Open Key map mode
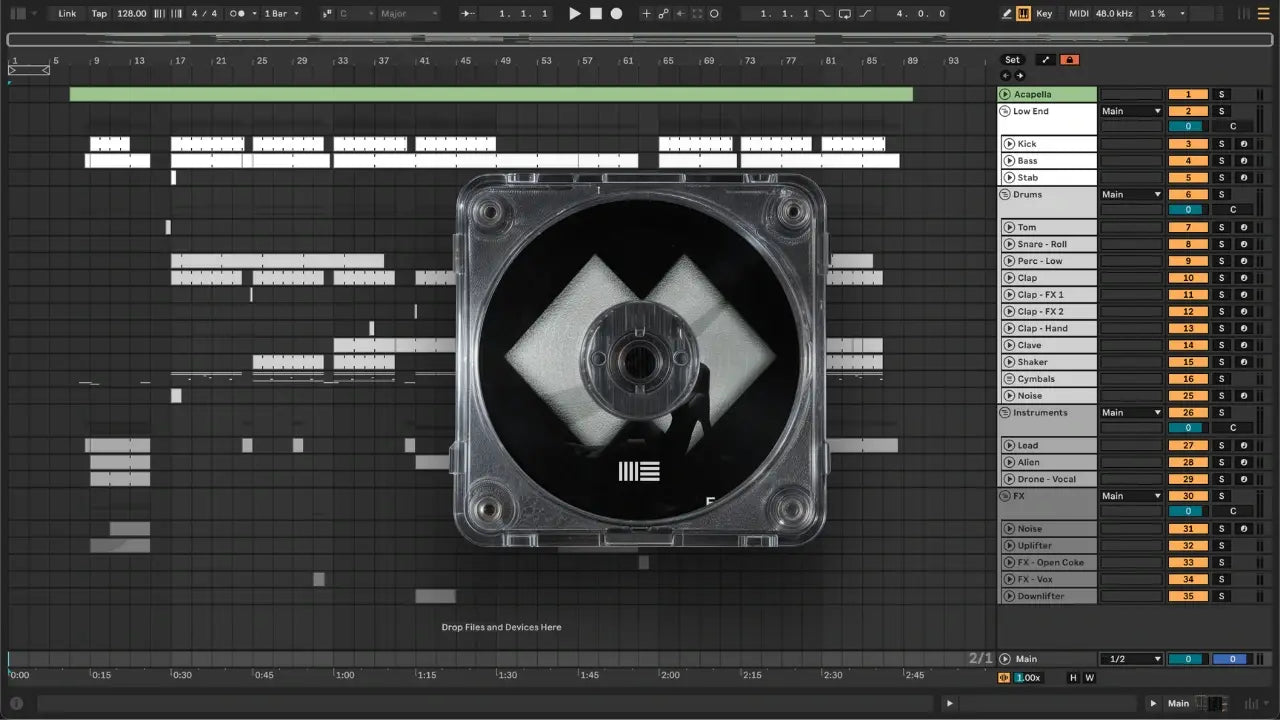This screenshot has width=1280, height=720. (1044, 14)
